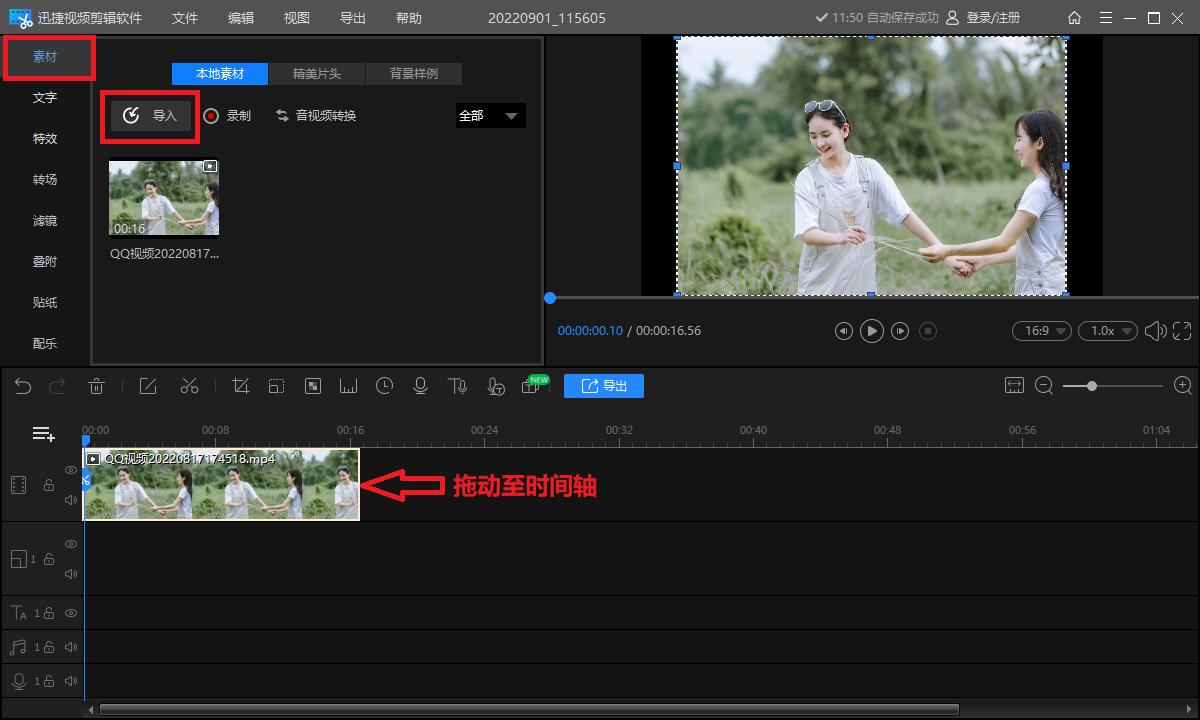The height and width of the screenshot is (720, 1200).
Task: Open the voiceover recording microphone tool
Action: tap(420, 386)
